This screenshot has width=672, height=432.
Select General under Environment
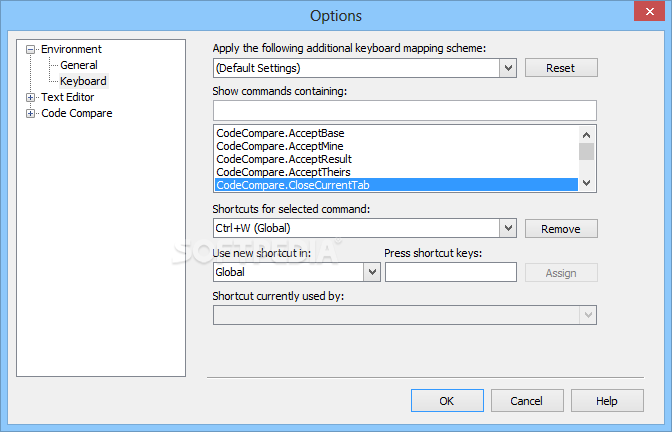click(x=79, y=65)
